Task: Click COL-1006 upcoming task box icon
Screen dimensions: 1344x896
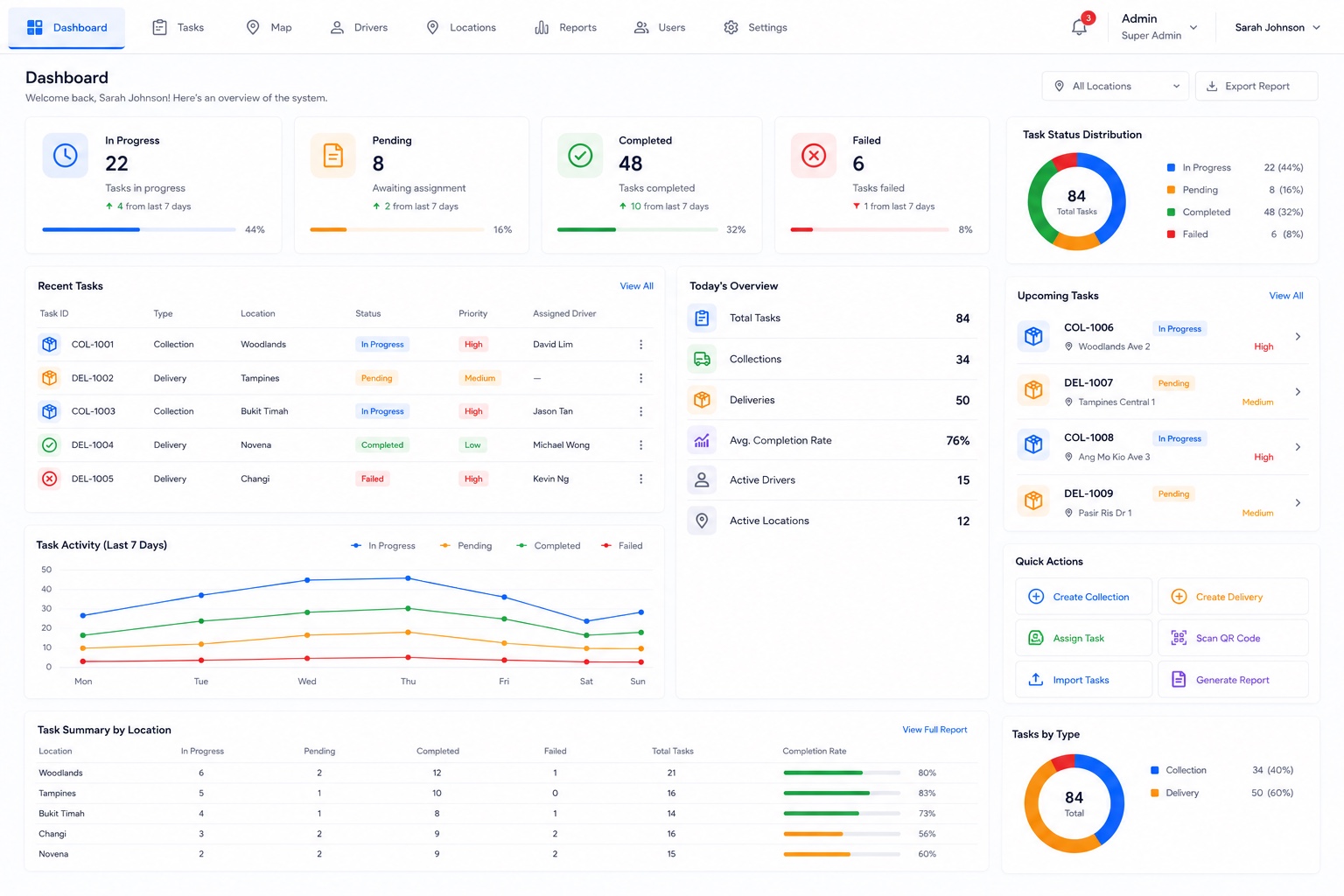Action: tap(1033, 336)
